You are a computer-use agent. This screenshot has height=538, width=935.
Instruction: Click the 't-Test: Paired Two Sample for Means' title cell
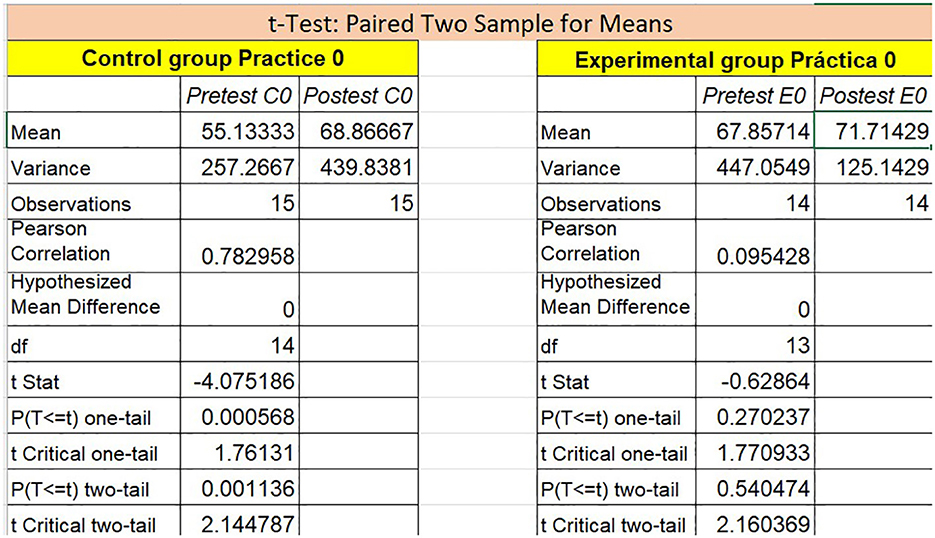[x=472, y=22]
